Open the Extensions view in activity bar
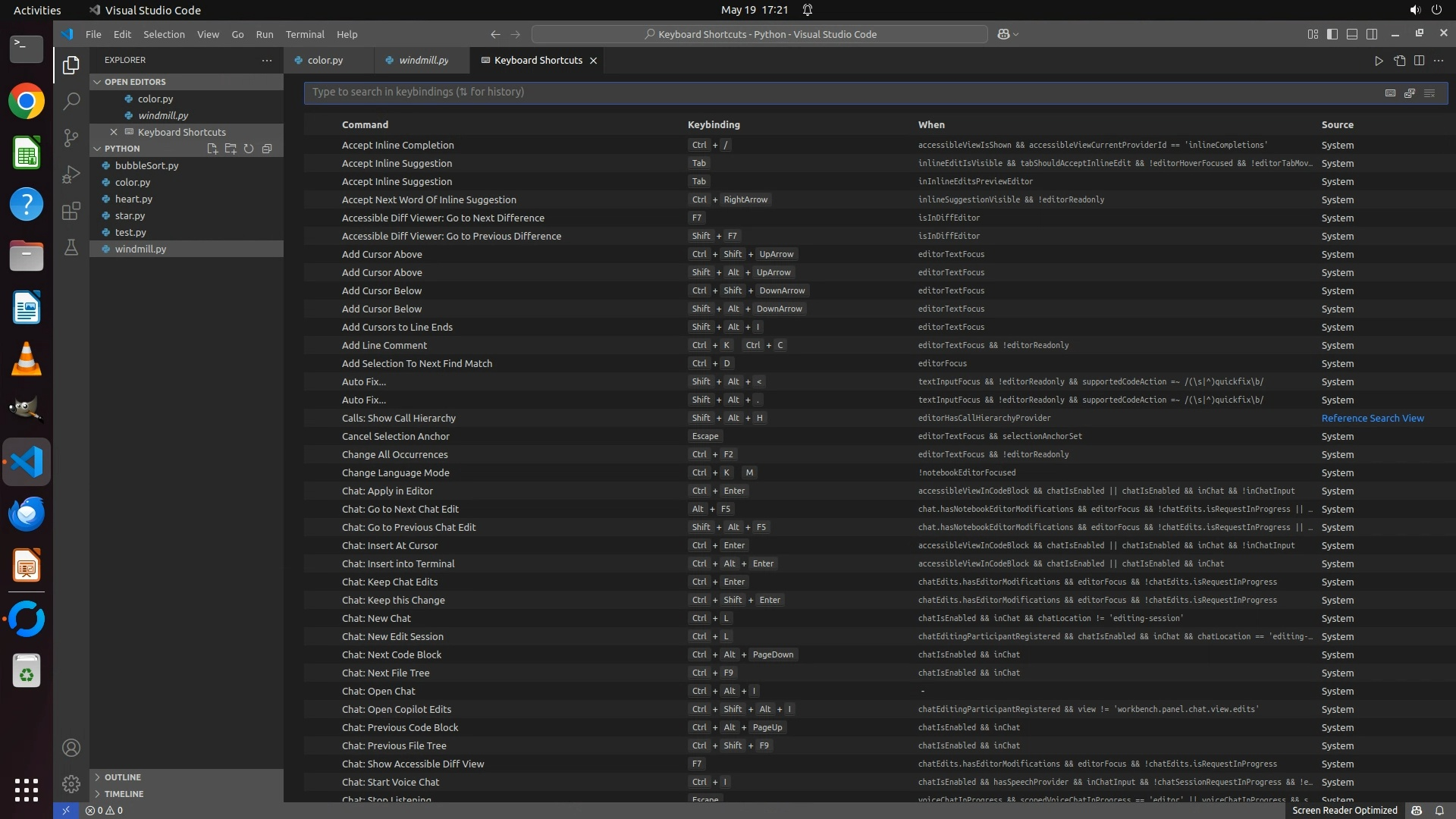Screen dimensions: 1456x819 tap(71, 211)
